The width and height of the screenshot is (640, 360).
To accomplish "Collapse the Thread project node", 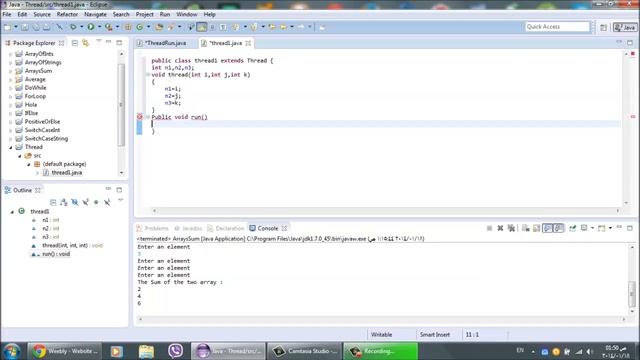I will [11, 147].
